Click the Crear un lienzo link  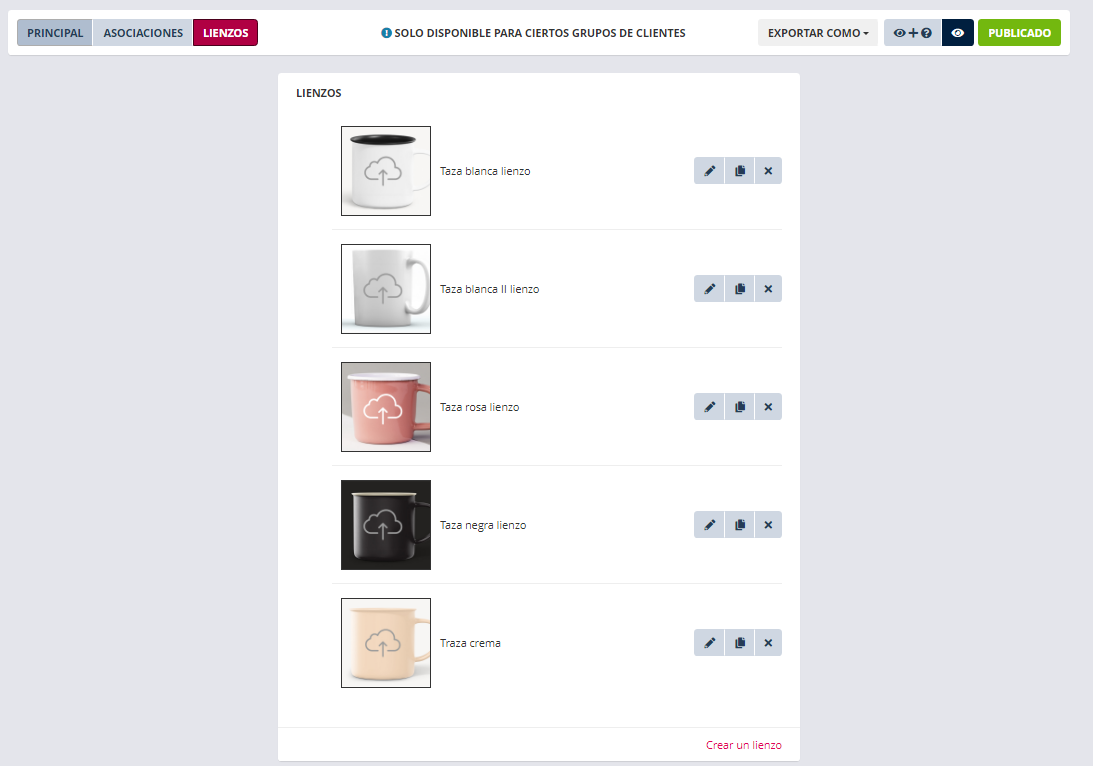pos(743,745)
